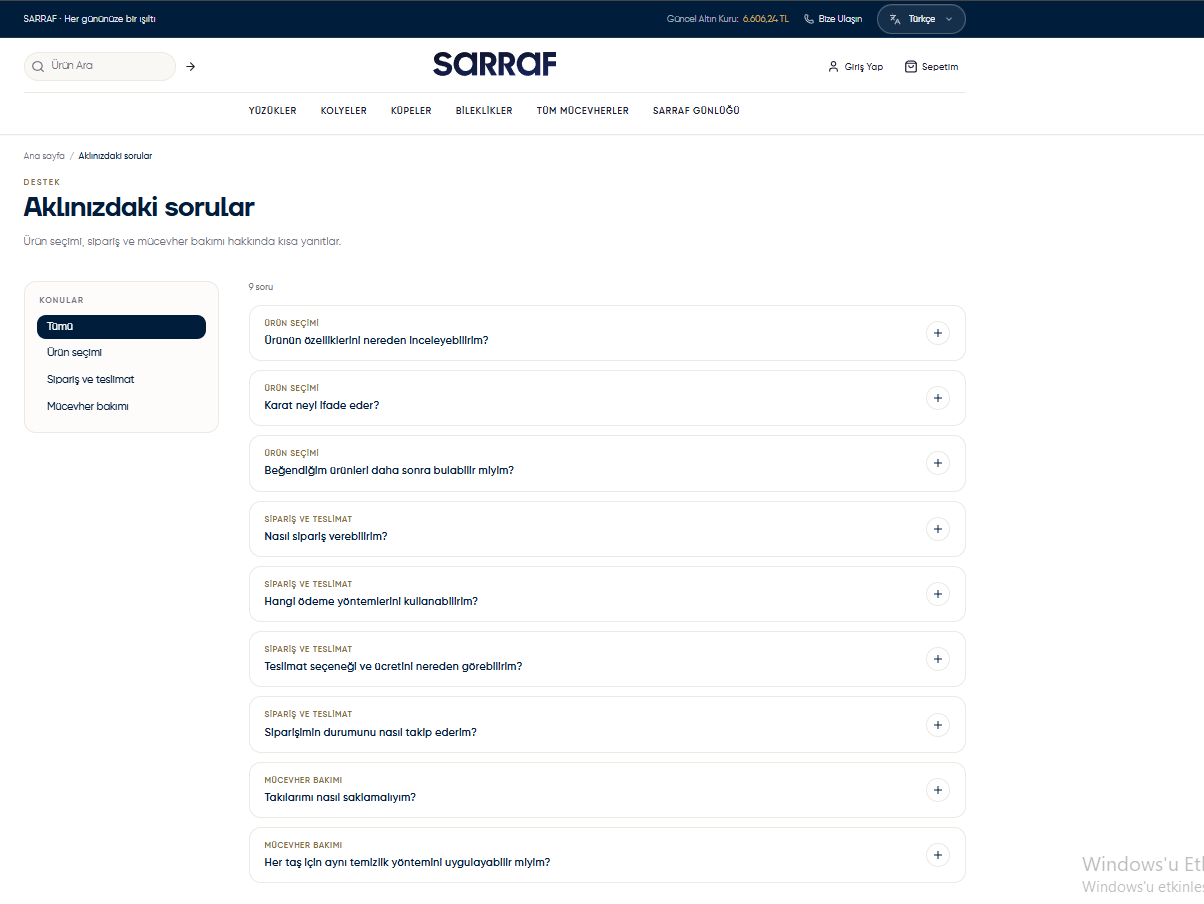Click the phone icon beside Bize Ulaşın
This screenshot has height=904, width=1204.
coord(809,19)
